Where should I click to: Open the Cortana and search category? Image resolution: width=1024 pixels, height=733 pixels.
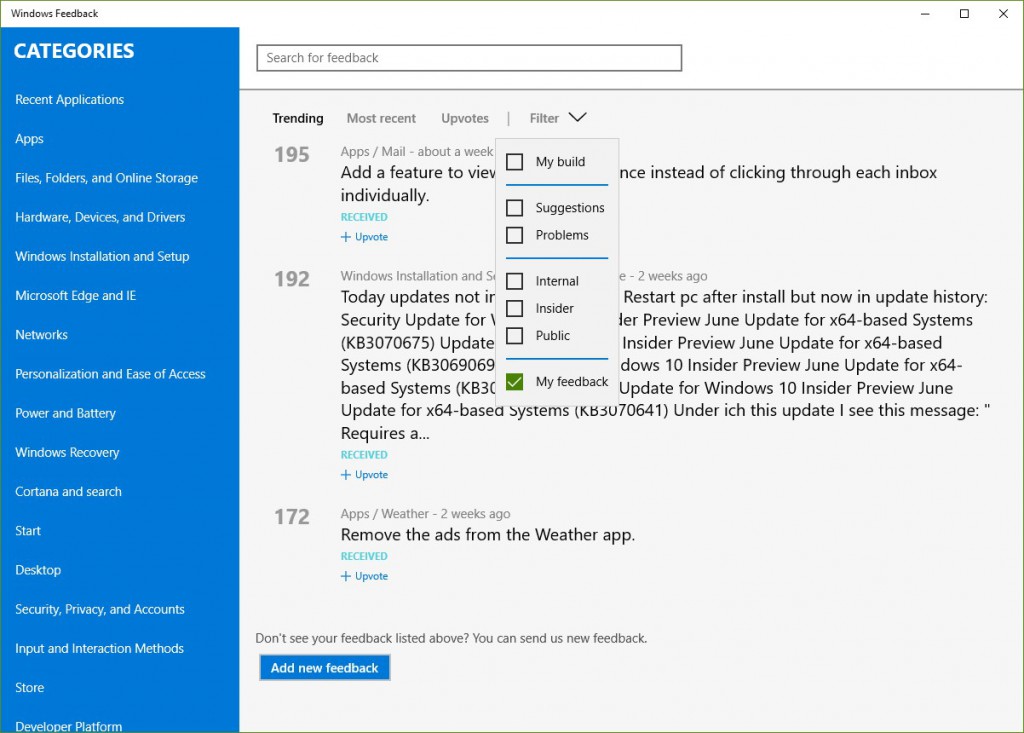coord(69,491)
